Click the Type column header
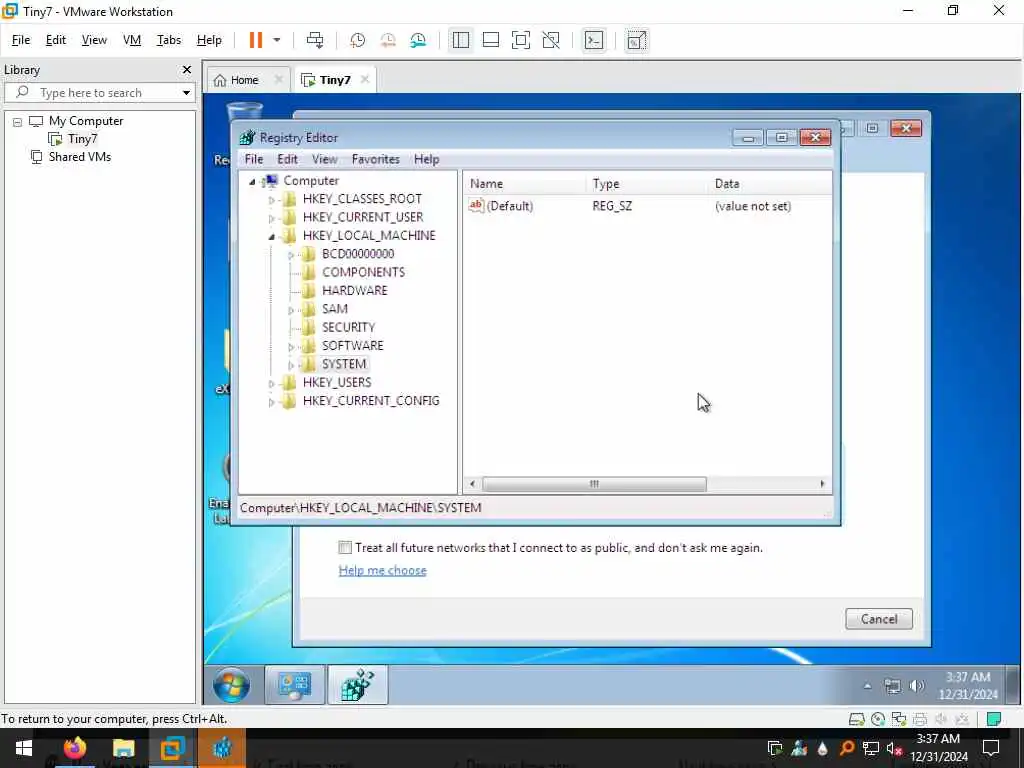Image resolution: width=1024 pixels, height=768 pixels. point(647,184)
